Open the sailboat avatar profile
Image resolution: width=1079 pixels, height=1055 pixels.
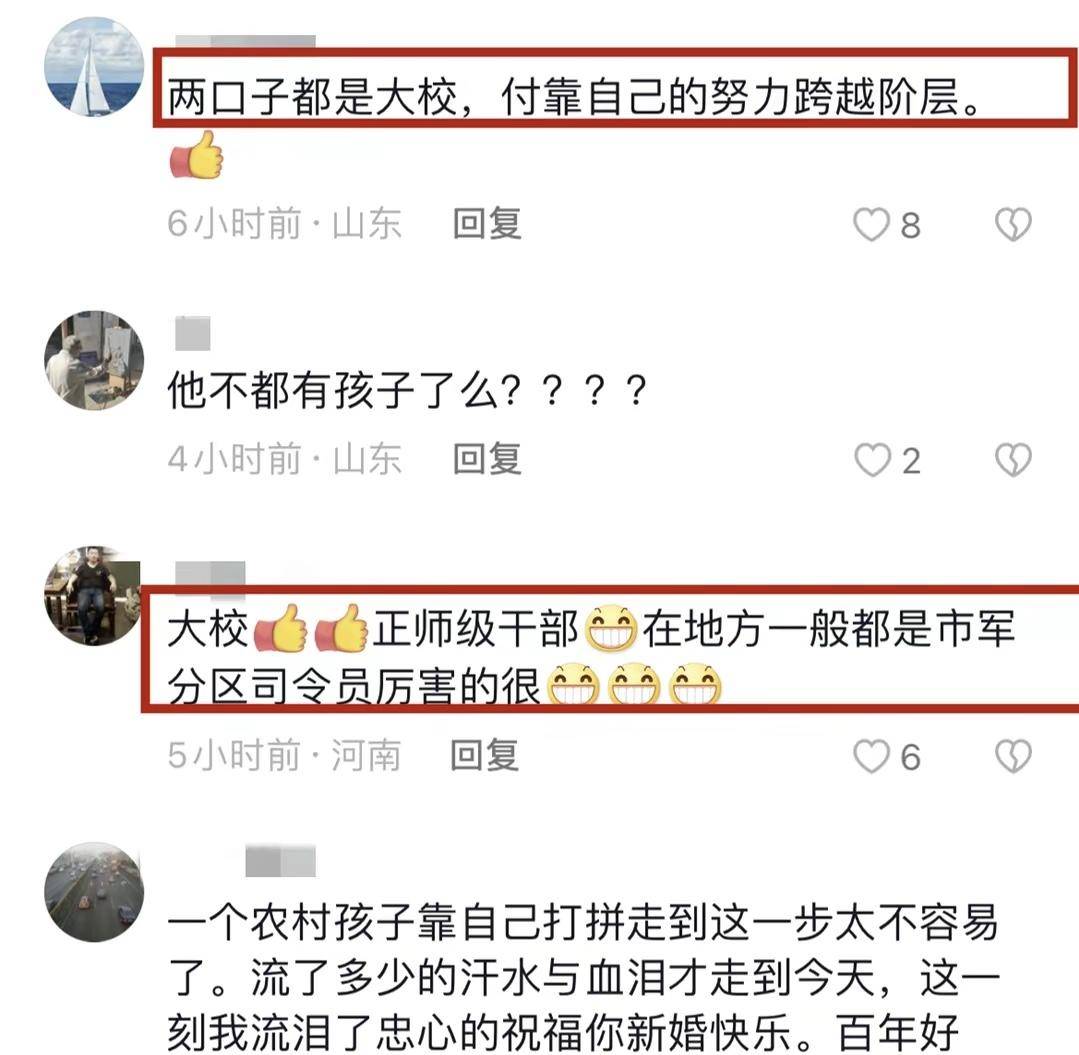(94, 67)
